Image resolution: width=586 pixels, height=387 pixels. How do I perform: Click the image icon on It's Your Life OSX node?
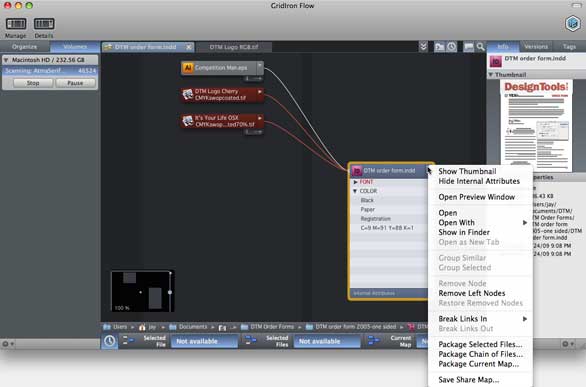[187, 121]
